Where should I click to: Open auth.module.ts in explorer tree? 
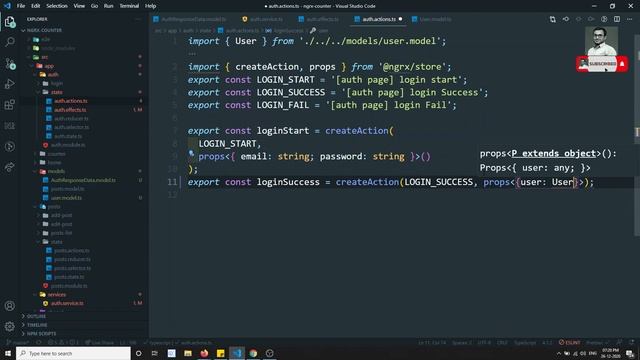coord(68,145)
